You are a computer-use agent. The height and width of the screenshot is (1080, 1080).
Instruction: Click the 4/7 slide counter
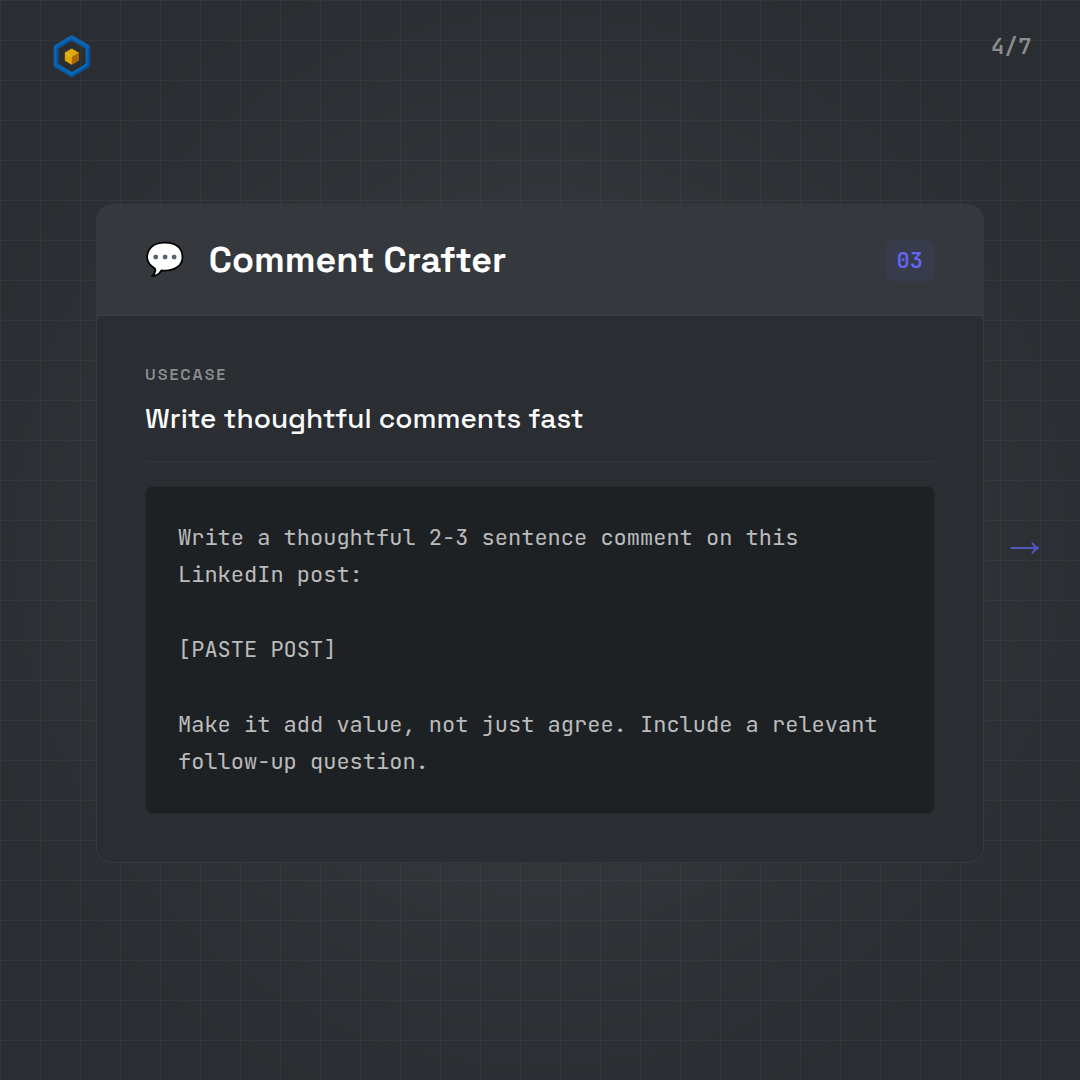1011,47
